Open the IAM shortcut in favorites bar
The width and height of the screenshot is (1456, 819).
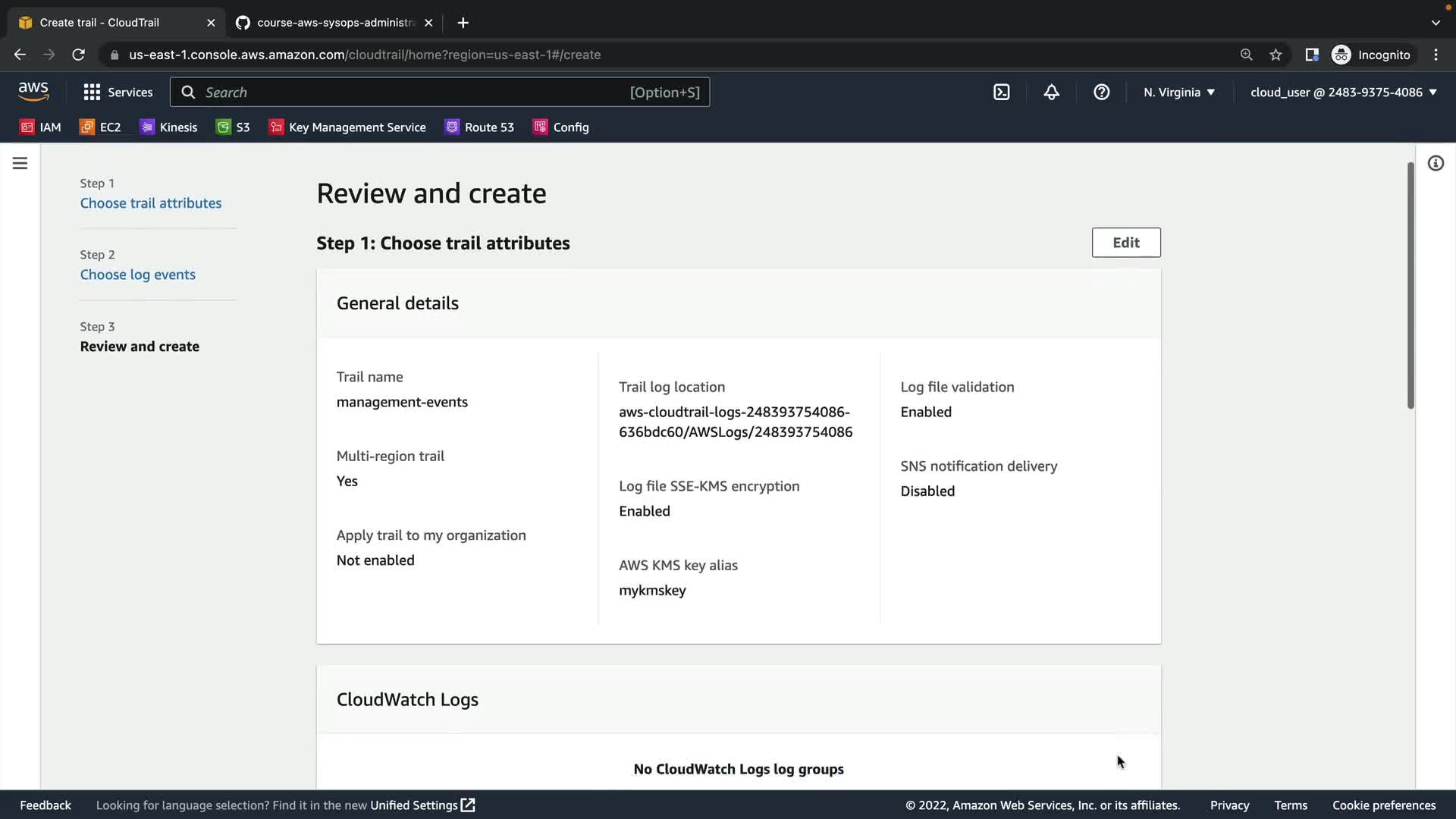pos(41,127)
